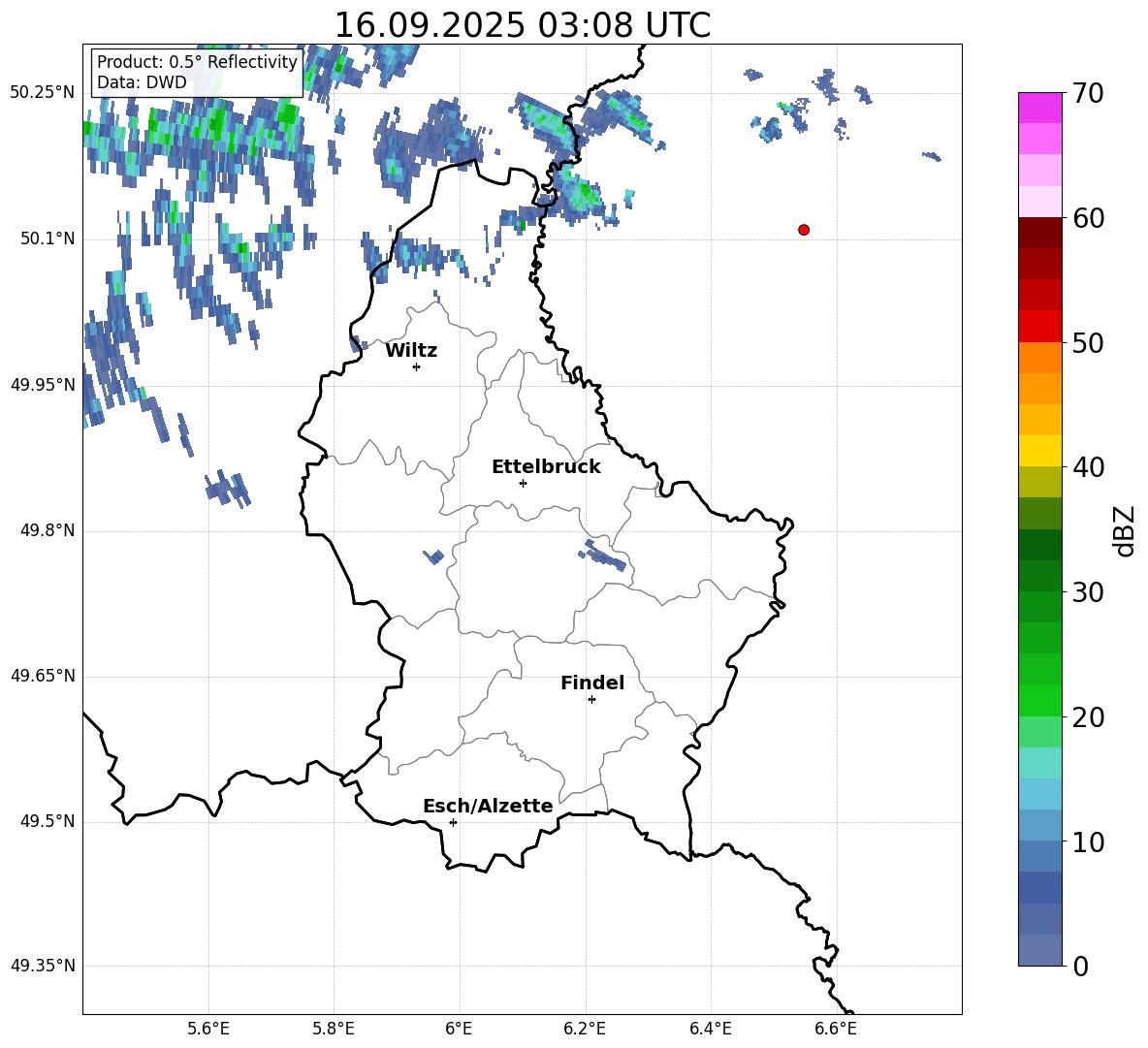
Task: Click the dBZ colorbar label
Action: point(1123,530)
